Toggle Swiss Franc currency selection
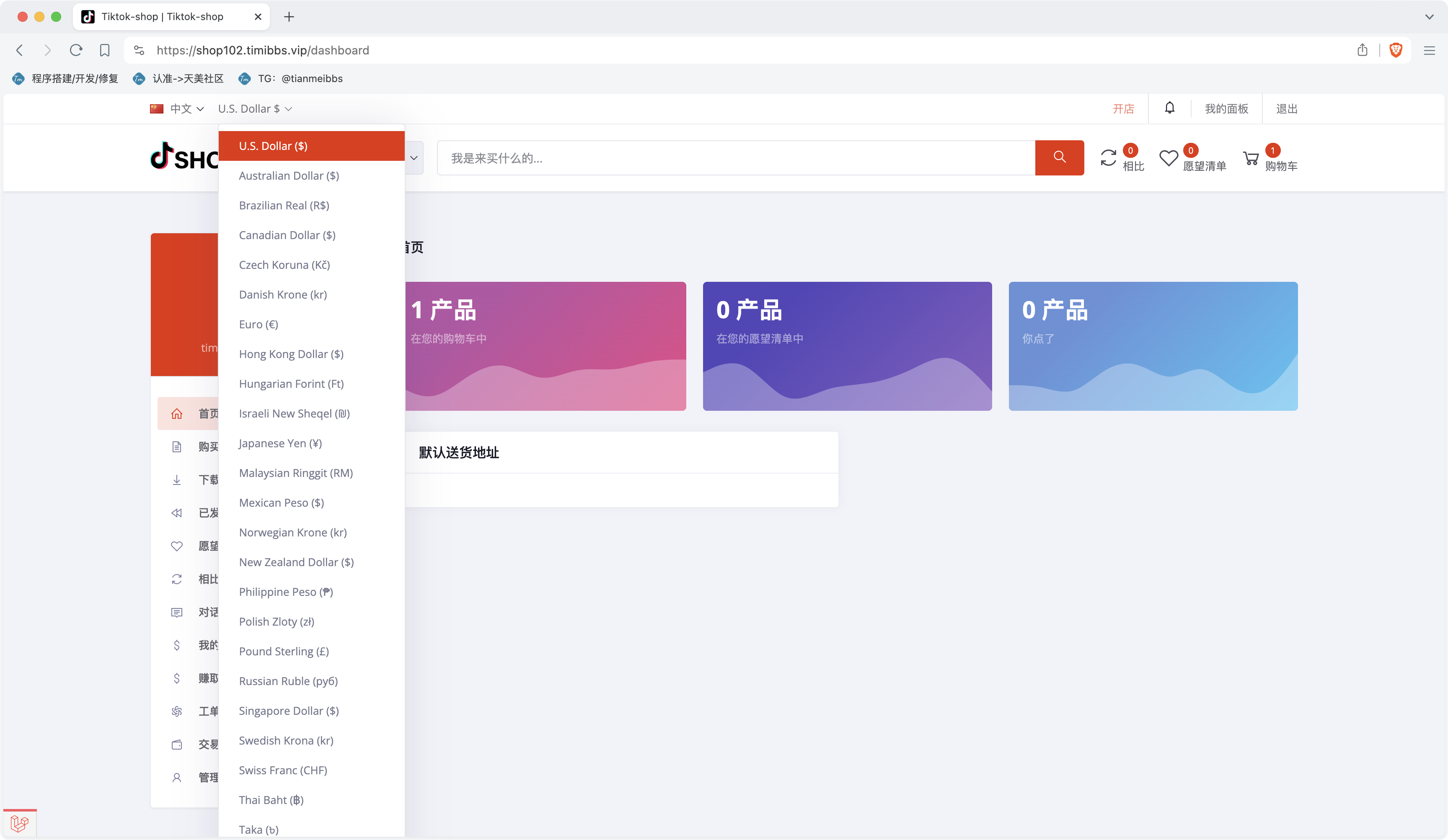 coord(282,769)
